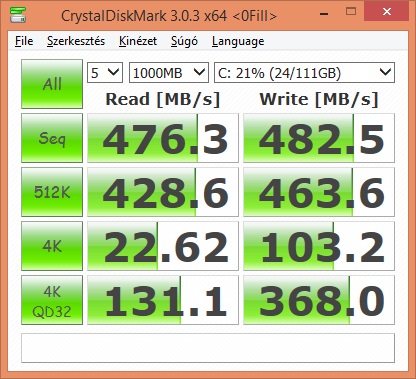Screen dimensions: 416x379
Task: Click the 4K read result 22.62
Action: click(x=163, y=246)
